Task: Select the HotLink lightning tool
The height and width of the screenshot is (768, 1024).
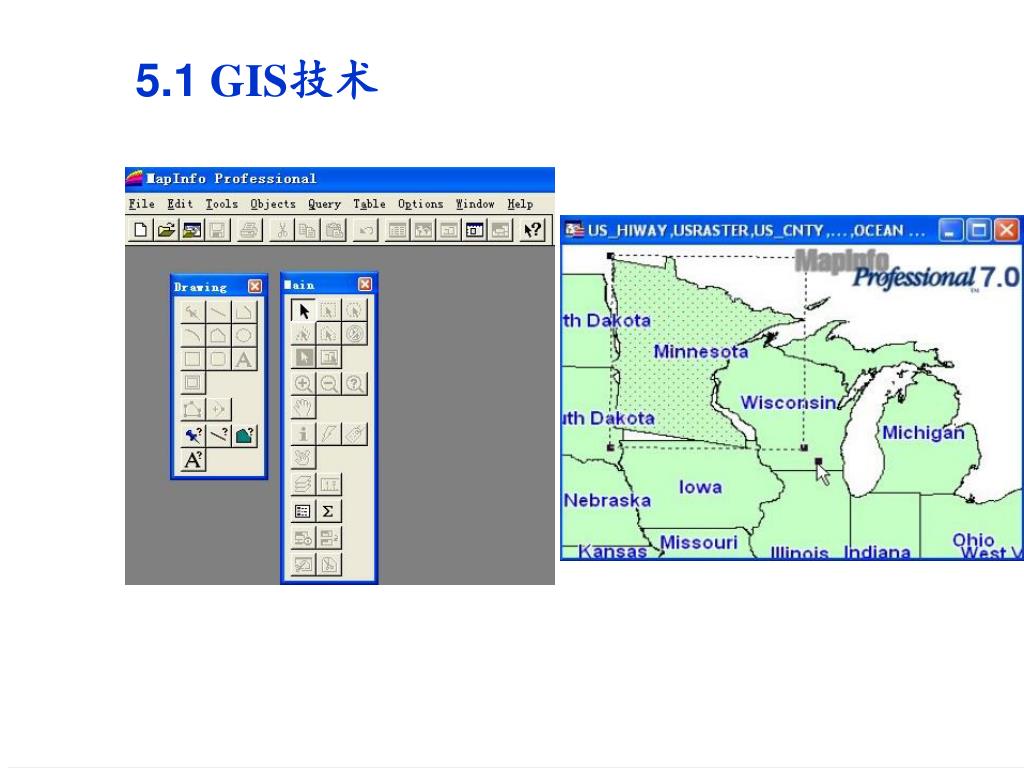Action: pos(328,434)
